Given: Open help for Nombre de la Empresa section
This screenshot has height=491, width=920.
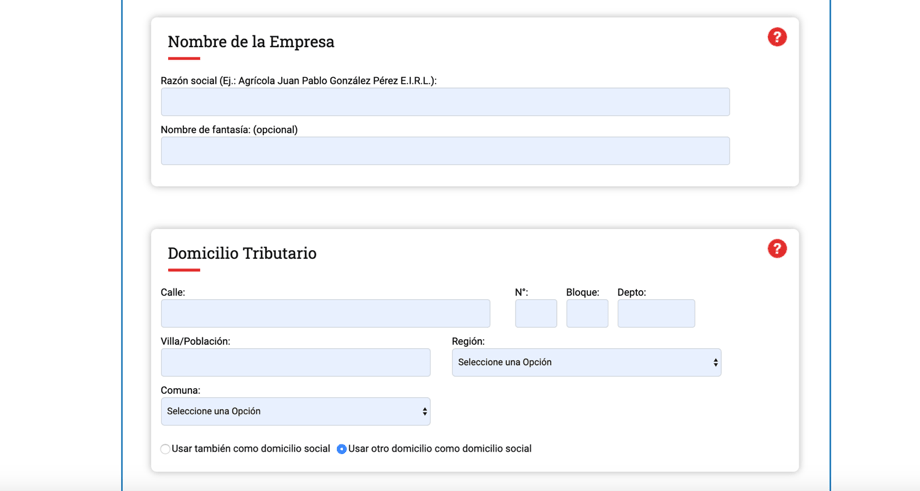Looking at the screenshot, I should [x=777, y=37].
